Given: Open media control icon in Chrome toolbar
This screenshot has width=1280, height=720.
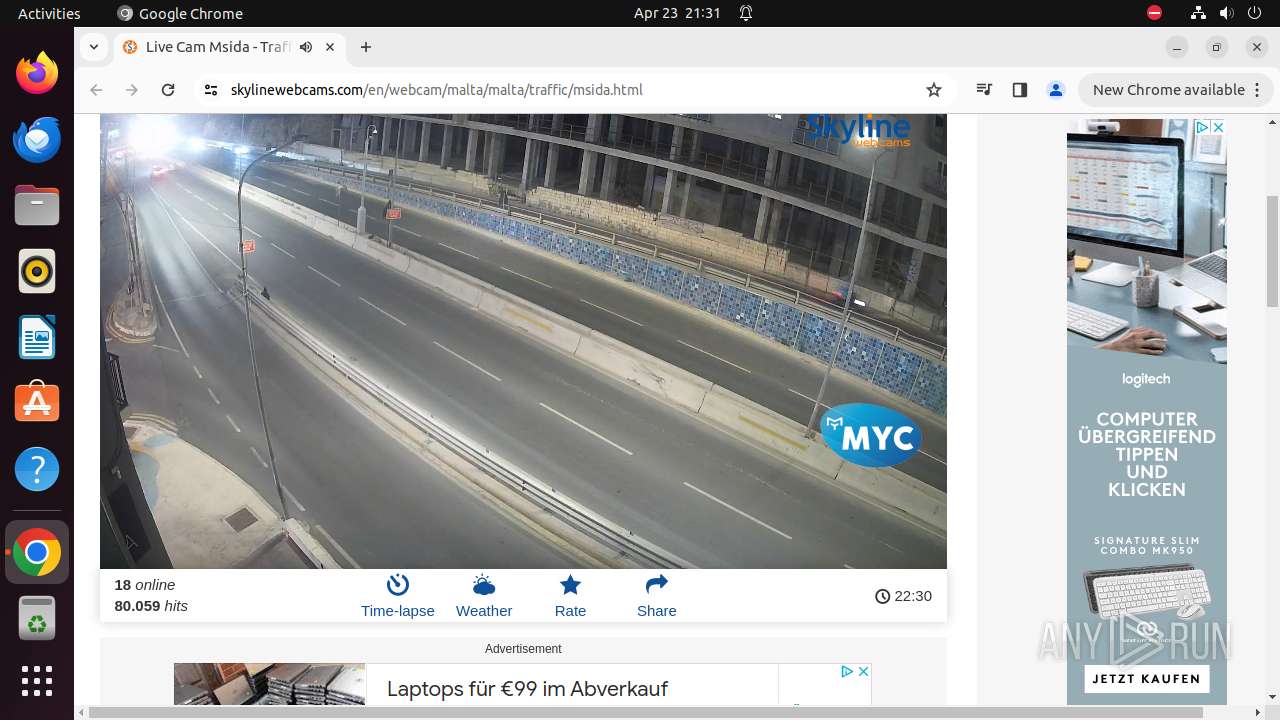Looking at the screenshot, I should [985, 90].
